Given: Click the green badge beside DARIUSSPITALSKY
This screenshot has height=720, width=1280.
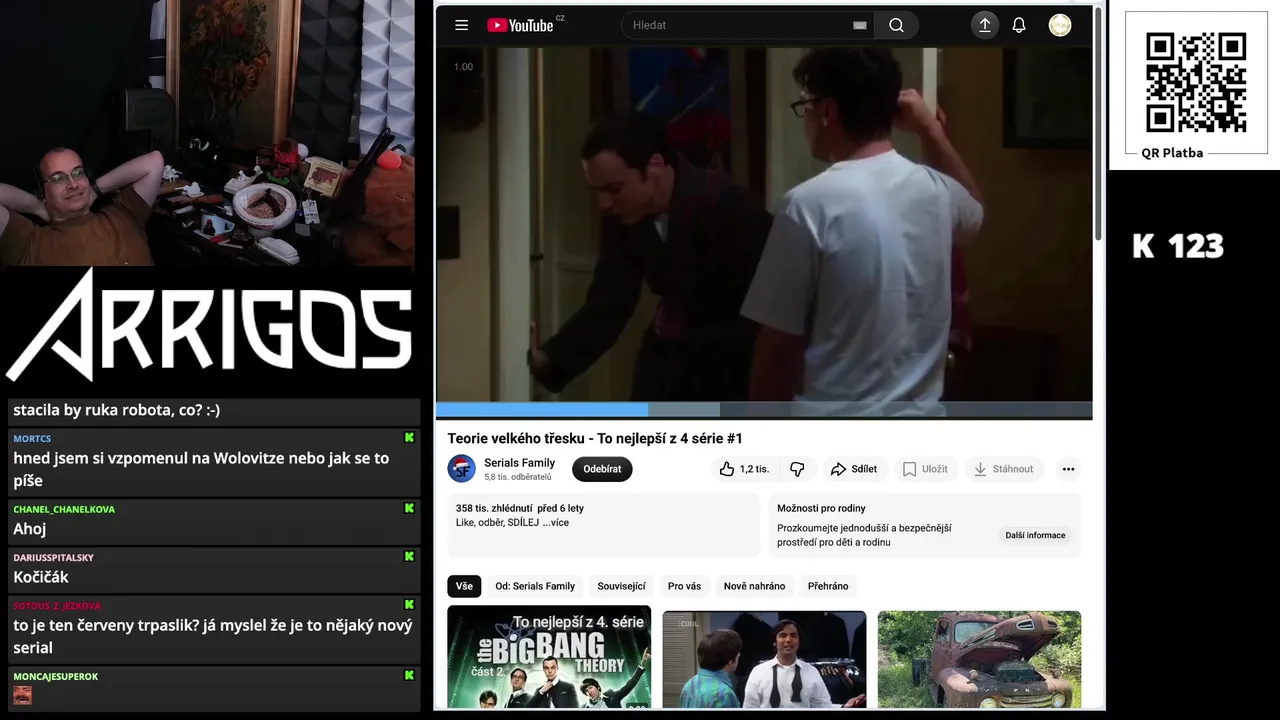Looking at the screenshot, I should pyautogui.click(x=409, y=556).
